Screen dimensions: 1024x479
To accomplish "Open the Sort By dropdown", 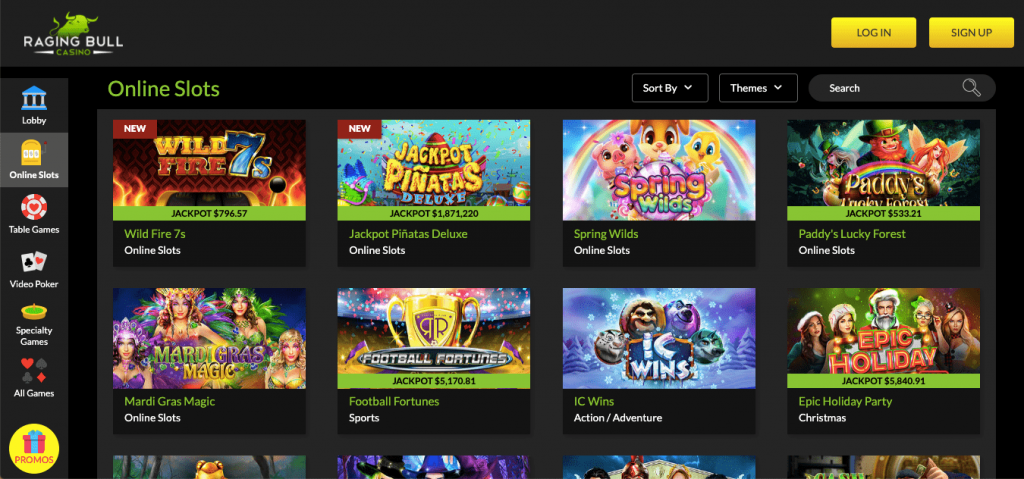I will point(670,88).
